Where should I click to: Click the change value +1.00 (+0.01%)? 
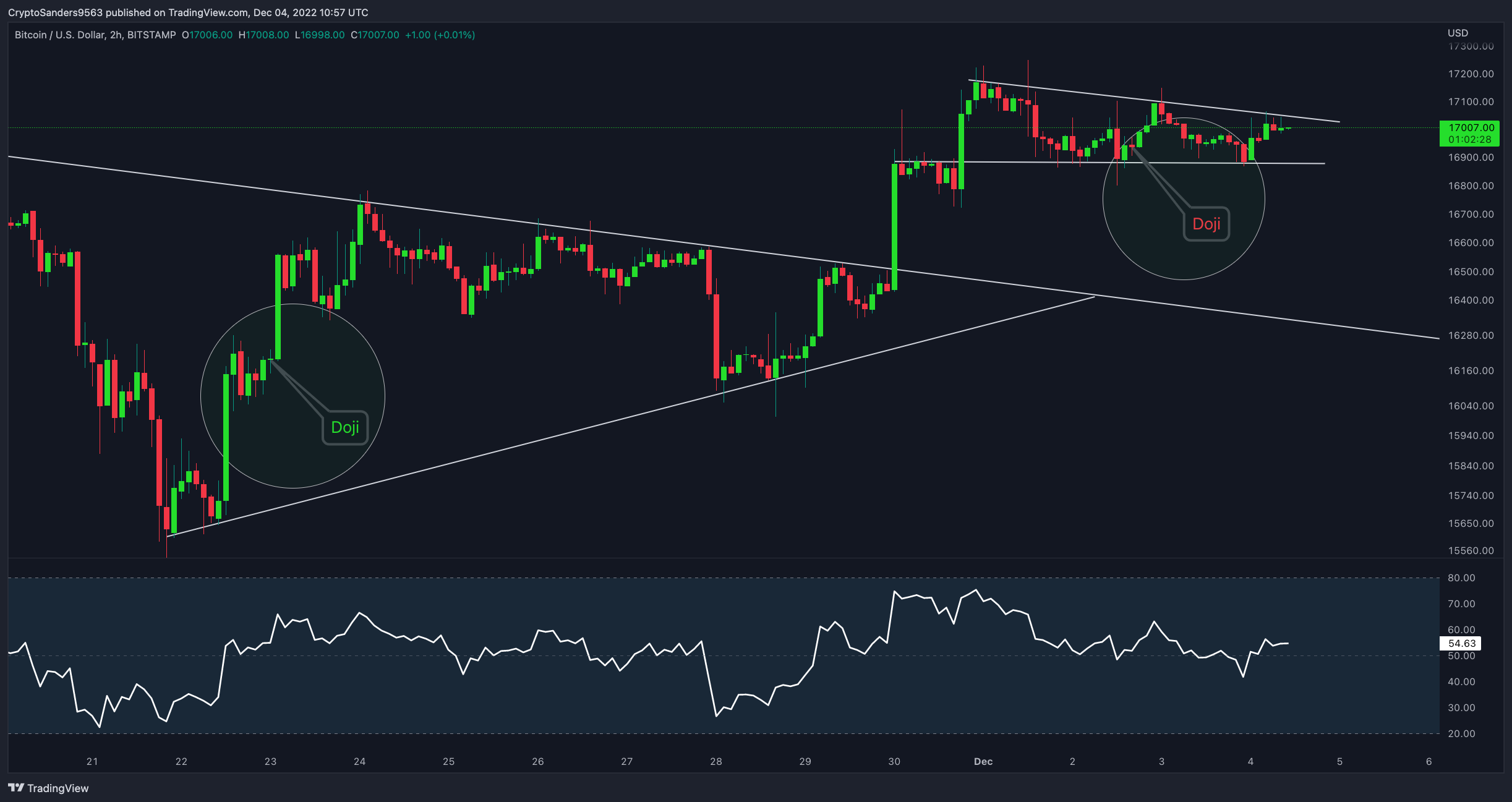click(x=440, y=35)
